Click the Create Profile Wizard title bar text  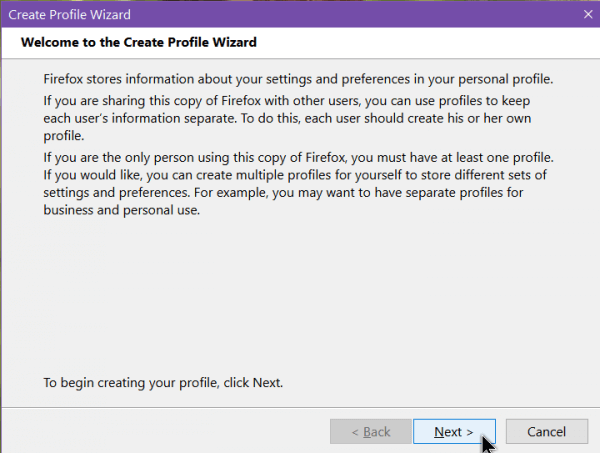69,15
